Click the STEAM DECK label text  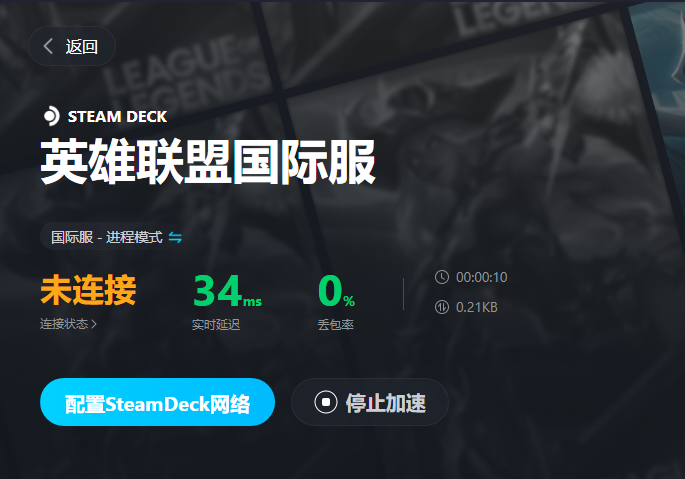click(x=117, y=117)
